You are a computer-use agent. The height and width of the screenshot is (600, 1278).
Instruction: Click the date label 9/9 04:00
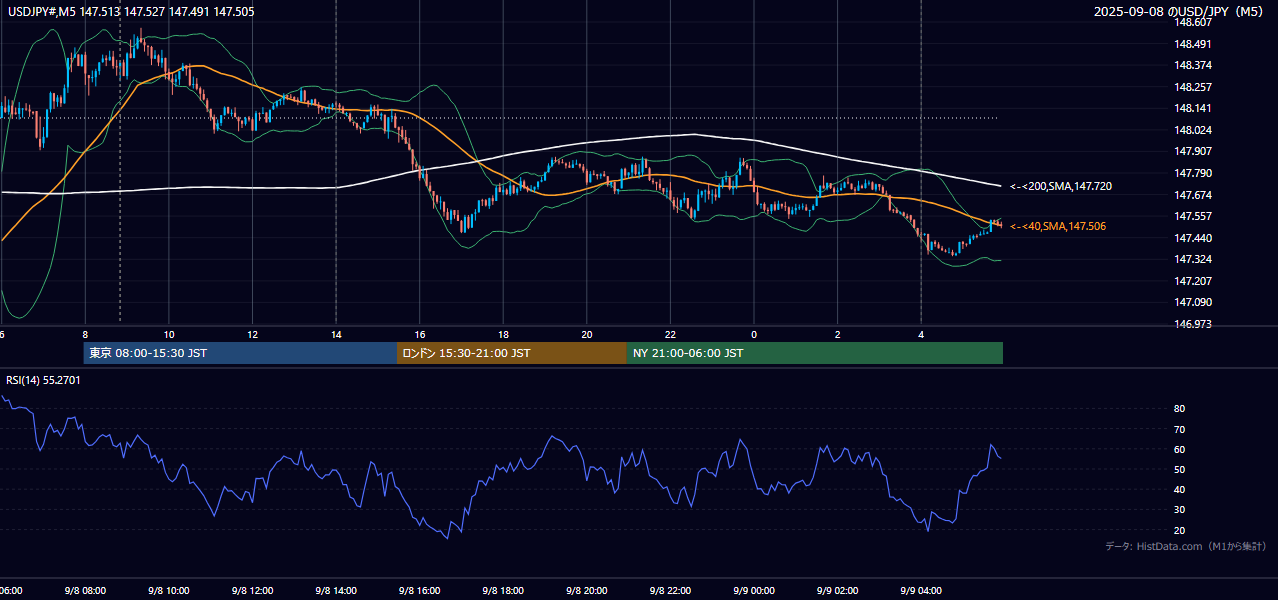tap(921, 591)
